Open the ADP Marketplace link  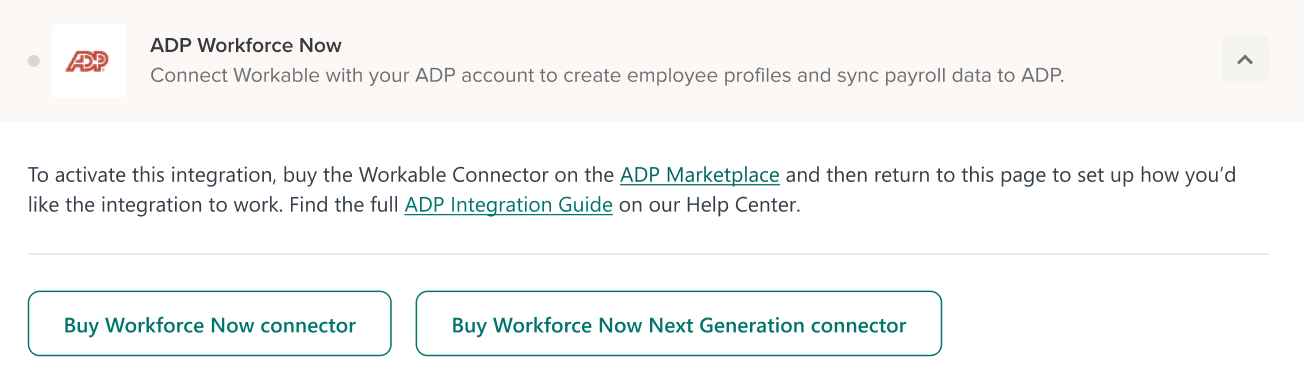700,175
